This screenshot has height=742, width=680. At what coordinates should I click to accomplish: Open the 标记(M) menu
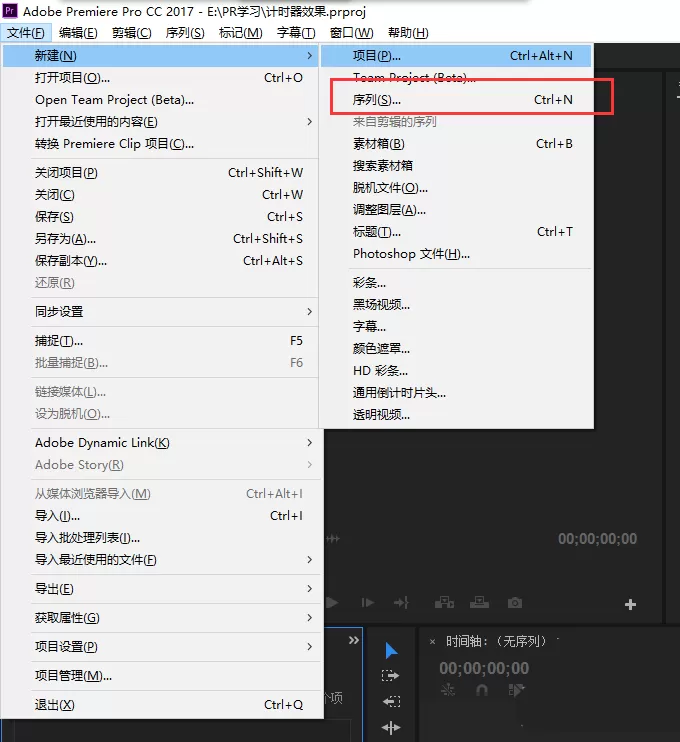(240, 33)
